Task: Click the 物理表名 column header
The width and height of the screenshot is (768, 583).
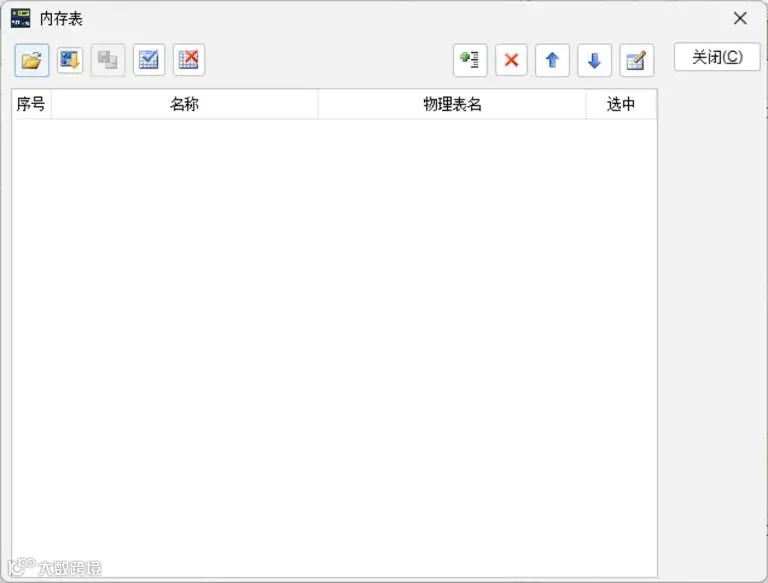Action: (x=452, y=104)
